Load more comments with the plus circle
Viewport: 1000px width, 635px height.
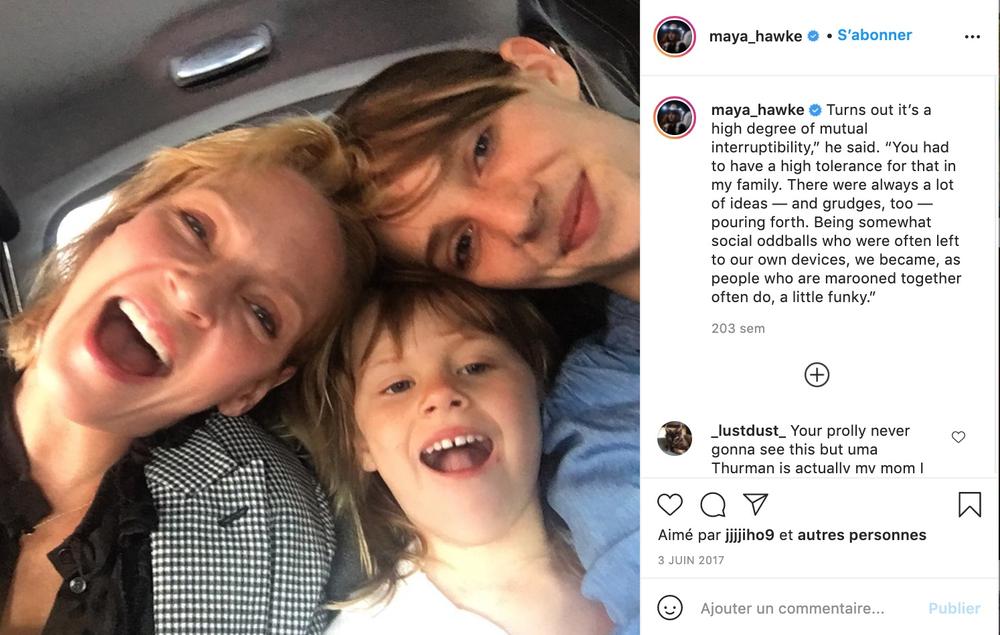(x=816, y=374)
